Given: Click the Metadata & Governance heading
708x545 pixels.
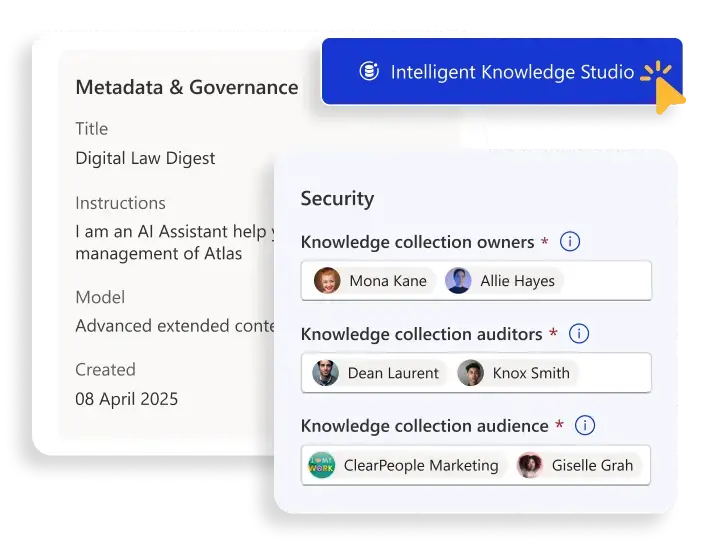Looking at the screenshot, I should (187, 87).
